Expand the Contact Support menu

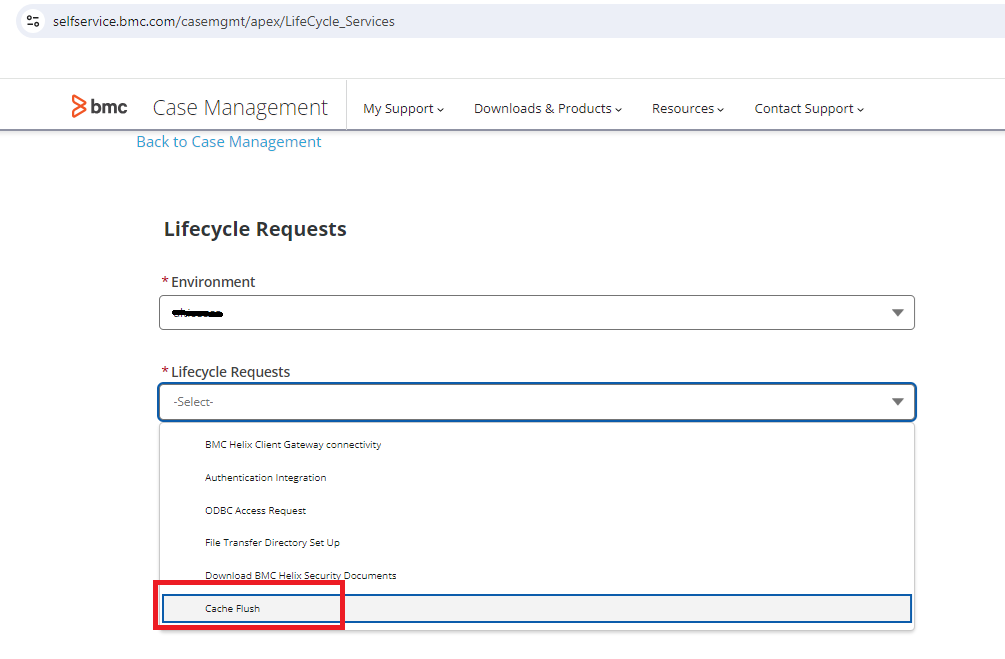pyautogui.click(x=808, y=108)
